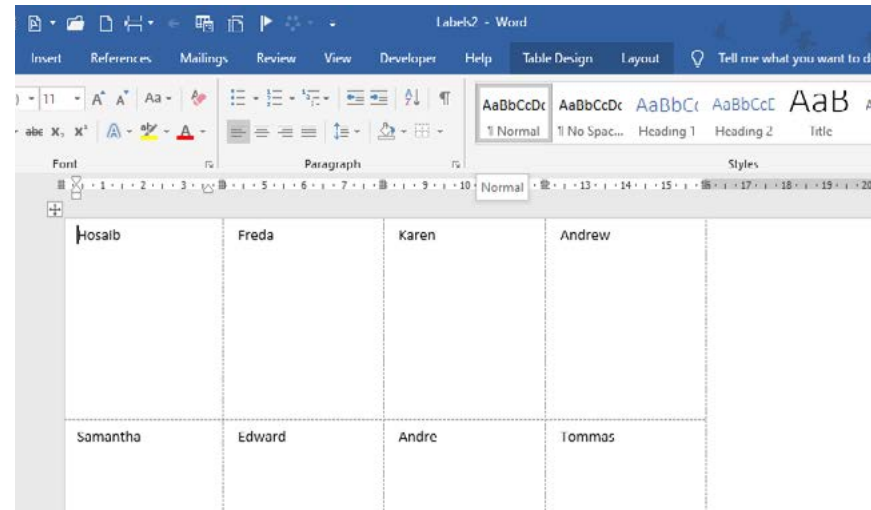This screenshot has height=510, width=871.
Task: Click the table move handle
Action: (54, 209)
